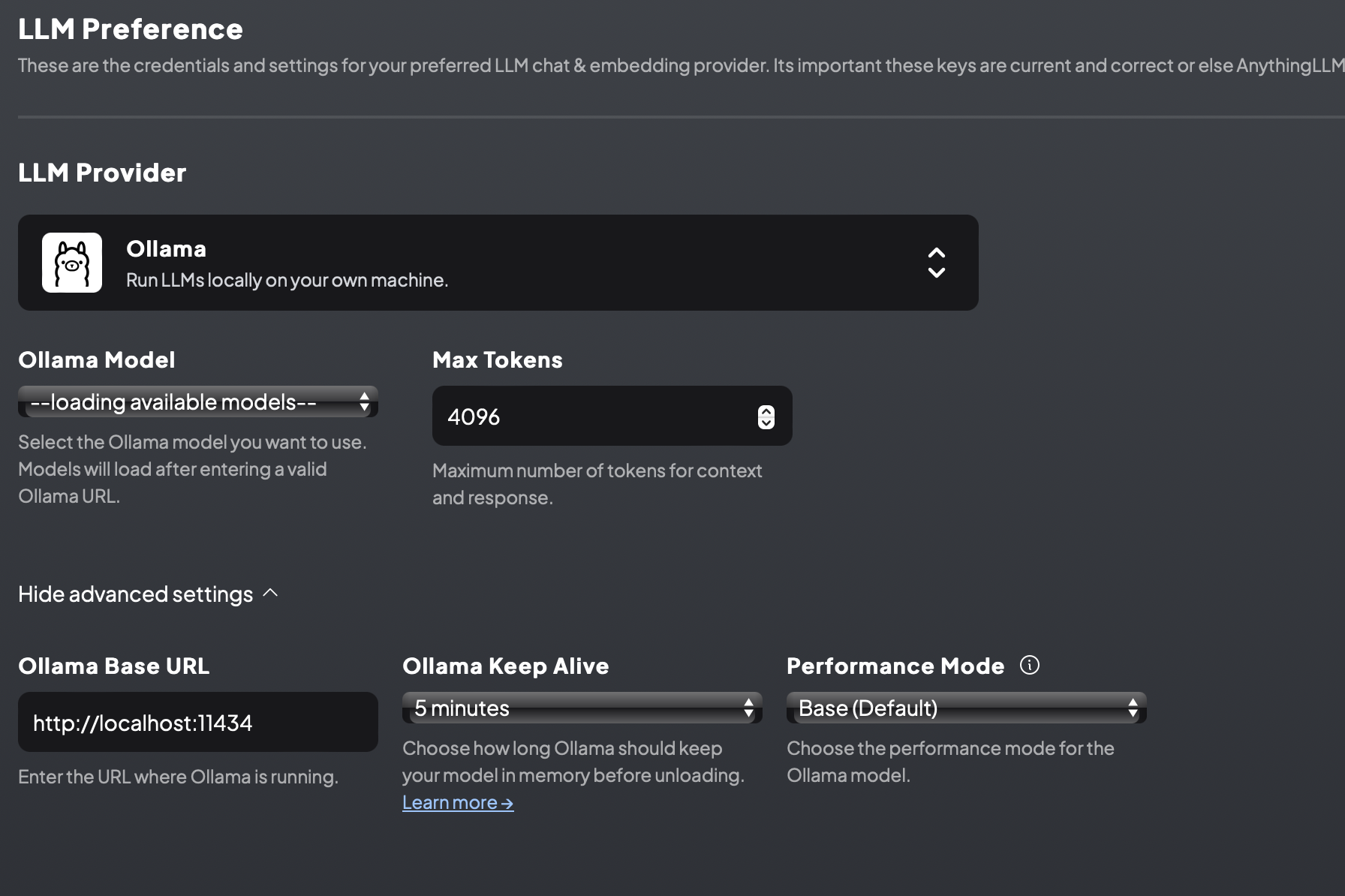The height and width of the screenshot is (896, 1345).
Task: Increase Max Tokens with the up stepper
Action: (x=766, y=411)
